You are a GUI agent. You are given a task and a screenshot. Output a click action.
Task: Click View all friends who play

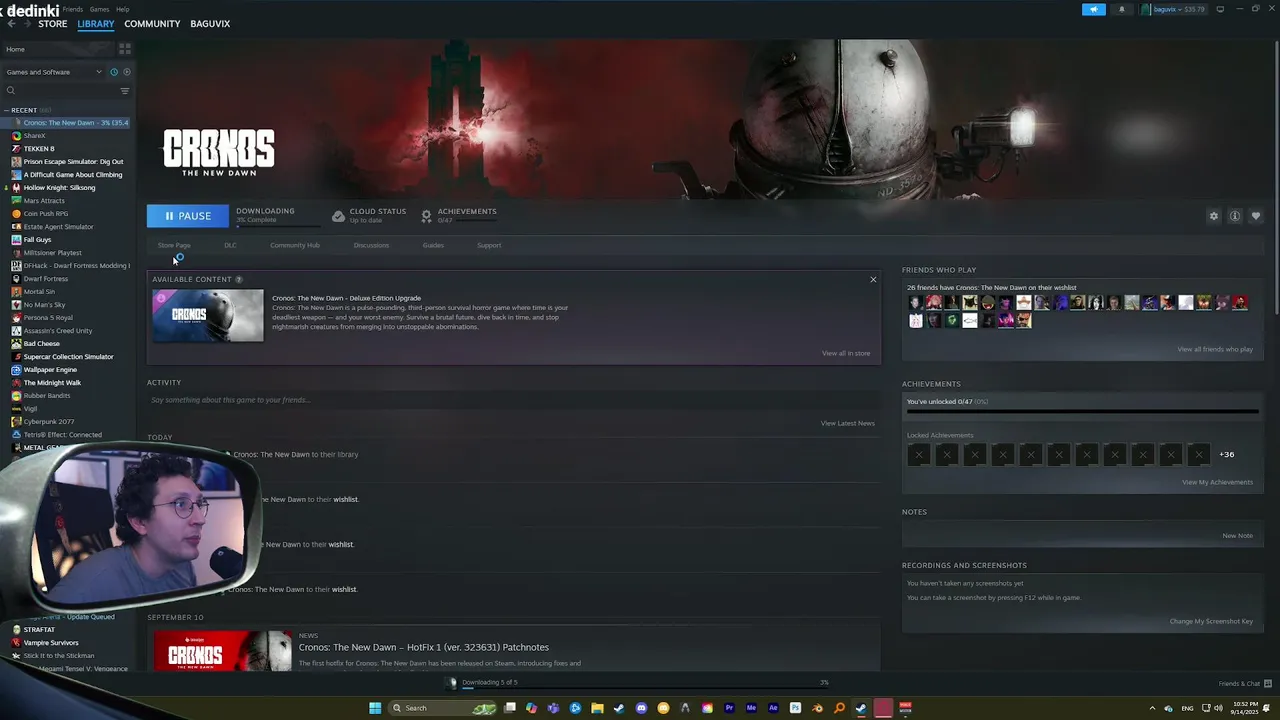click(1215, 349)
